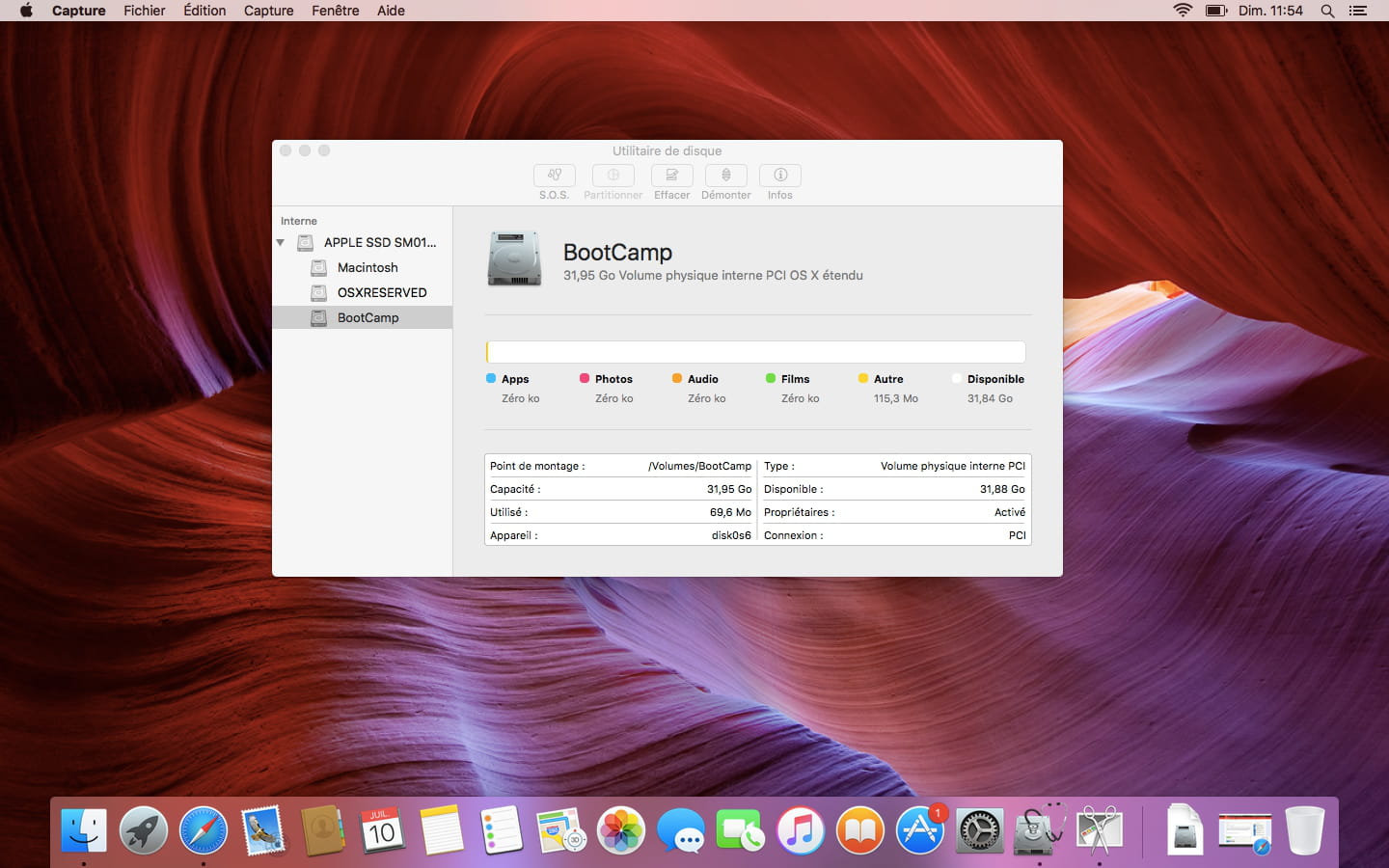
Task: Open Finder from the Dock
Action: (x=84, y=830)
